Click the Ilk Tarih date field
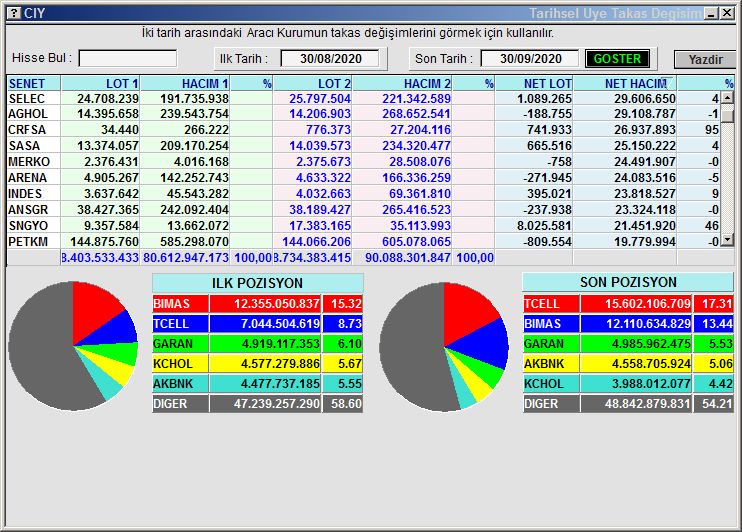 click(x=330, y=59)
